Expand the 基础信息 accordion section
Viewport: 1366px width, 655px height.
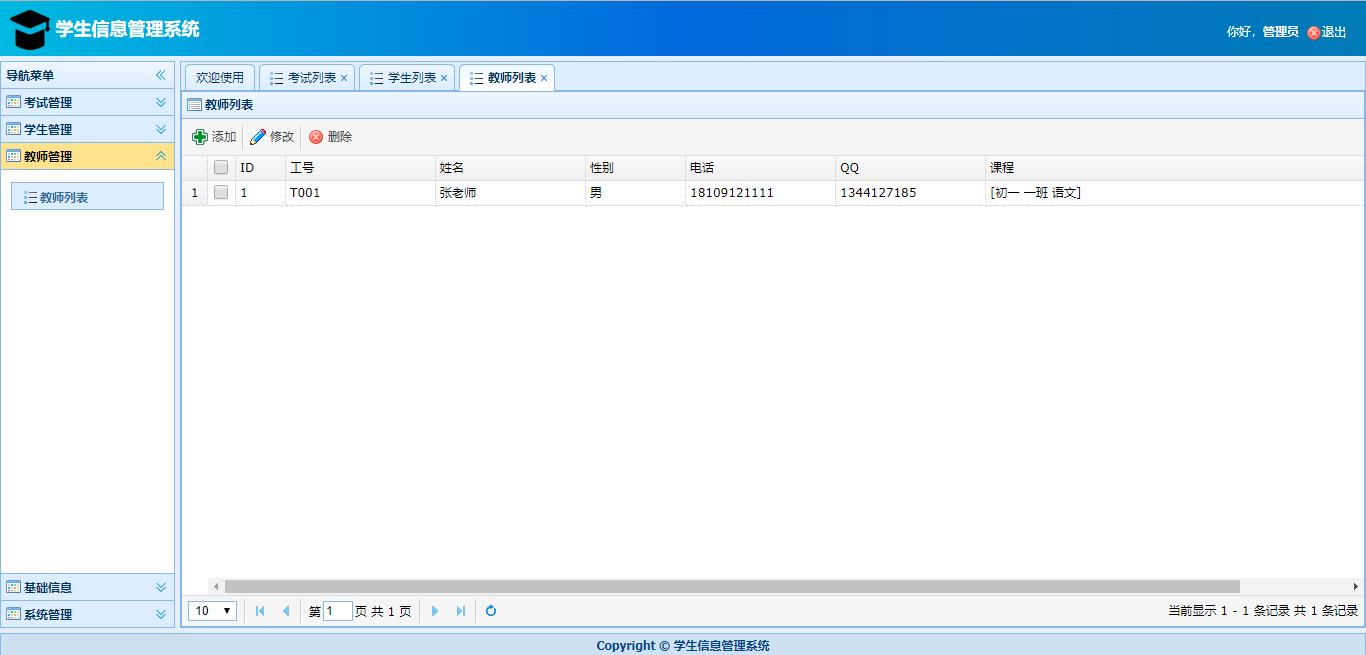160,587
